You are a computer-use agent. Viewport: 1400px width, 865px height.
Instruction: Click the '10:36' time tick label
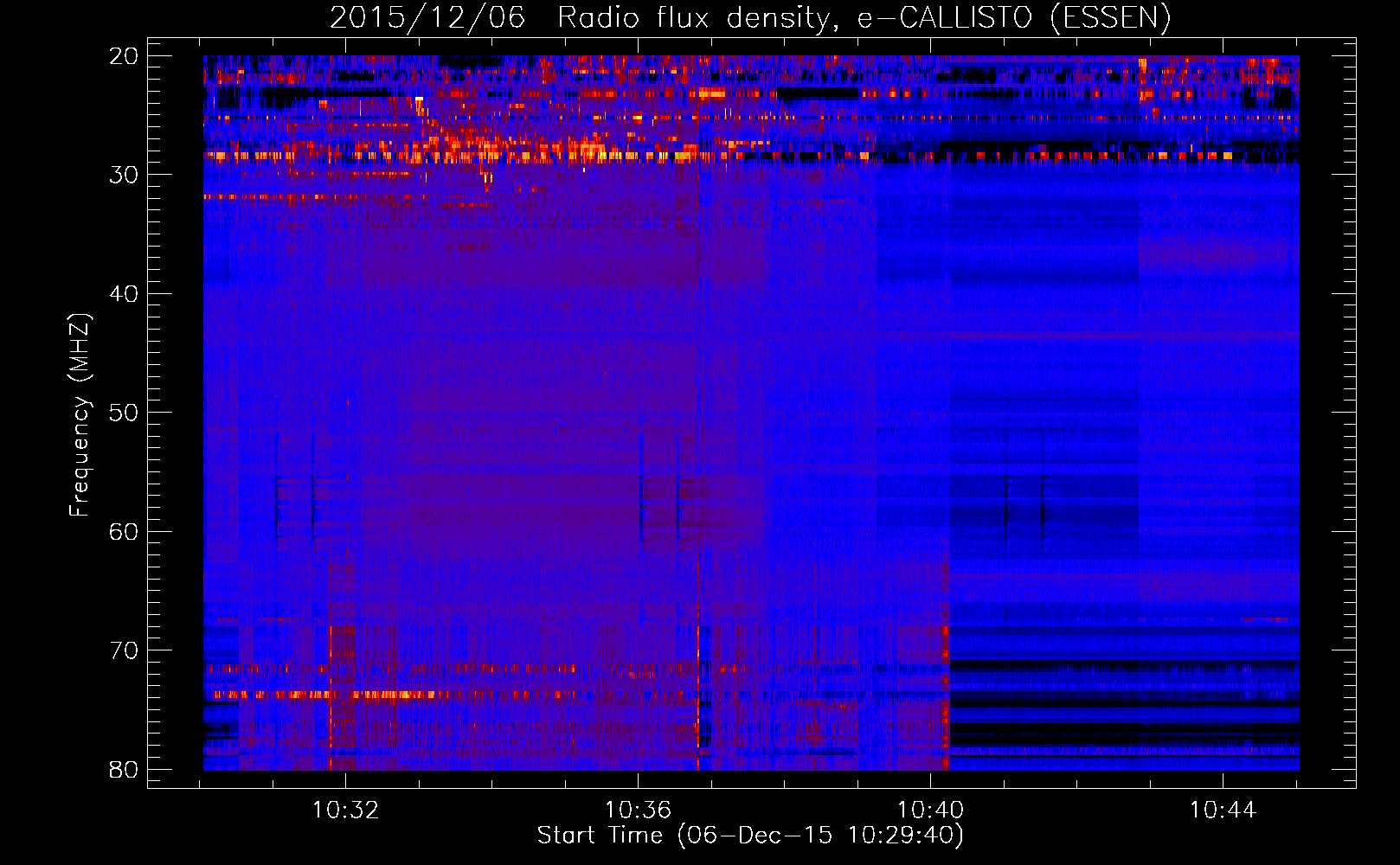point(638,811)
